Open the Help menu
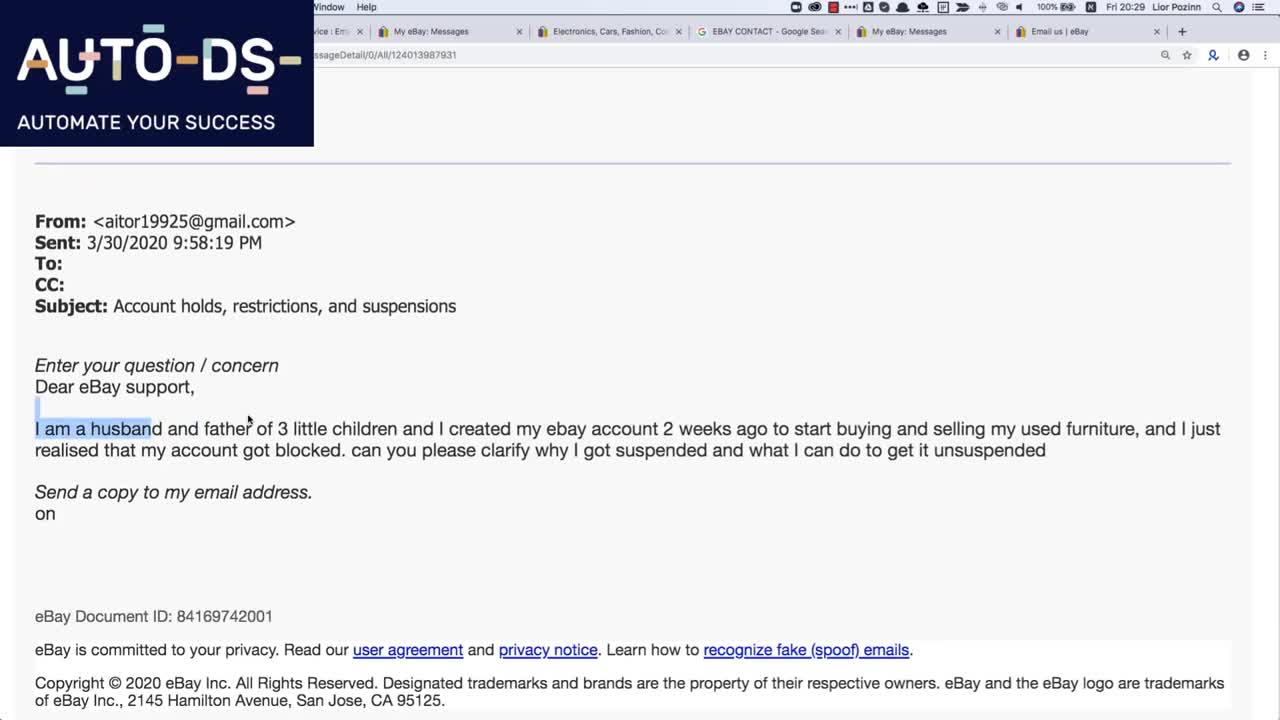 pos(366,7)
